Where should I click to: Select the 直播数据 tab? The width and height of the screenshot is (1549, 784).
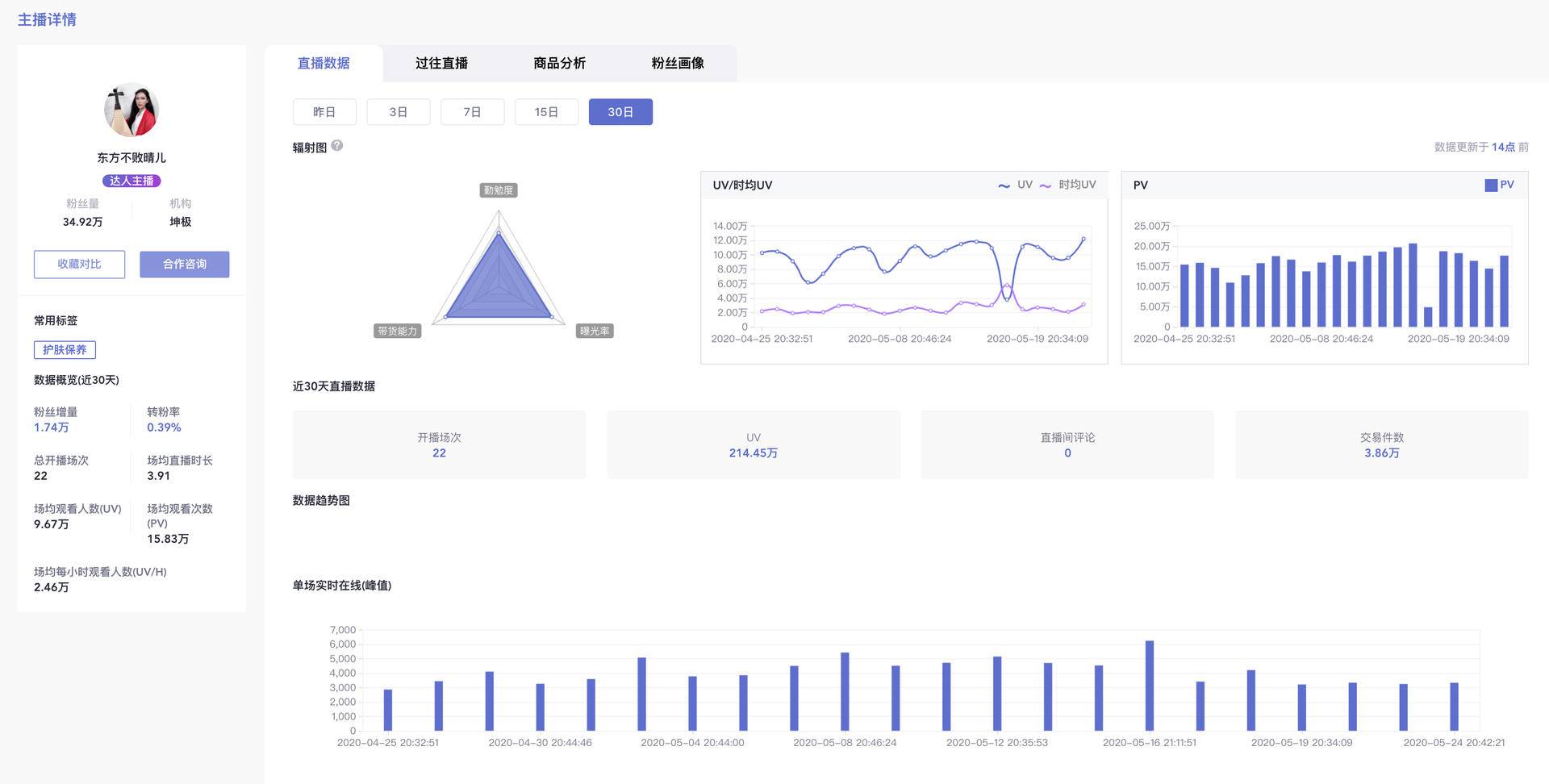click(x=324, y=63)
